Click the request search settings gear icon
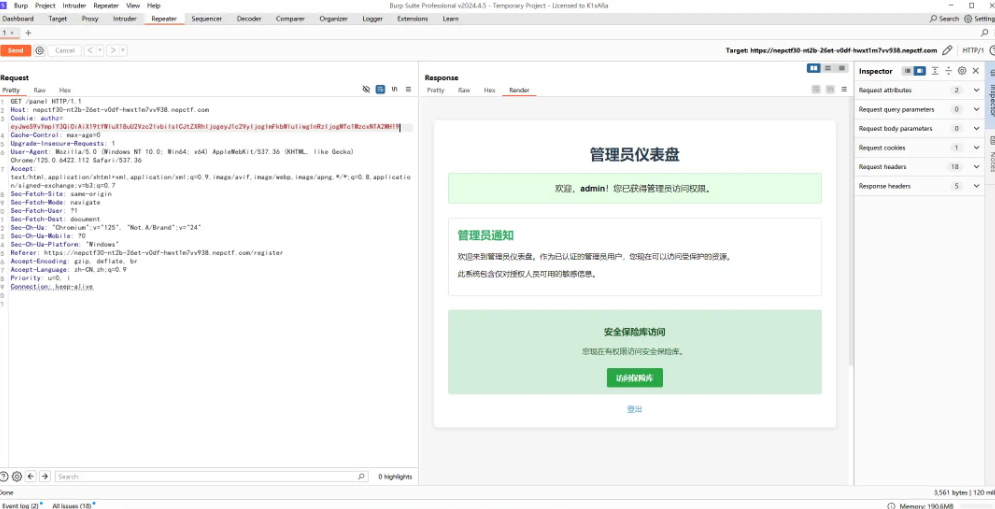Image resolution: width=995 pixels, height=509 pixels. 17,477
